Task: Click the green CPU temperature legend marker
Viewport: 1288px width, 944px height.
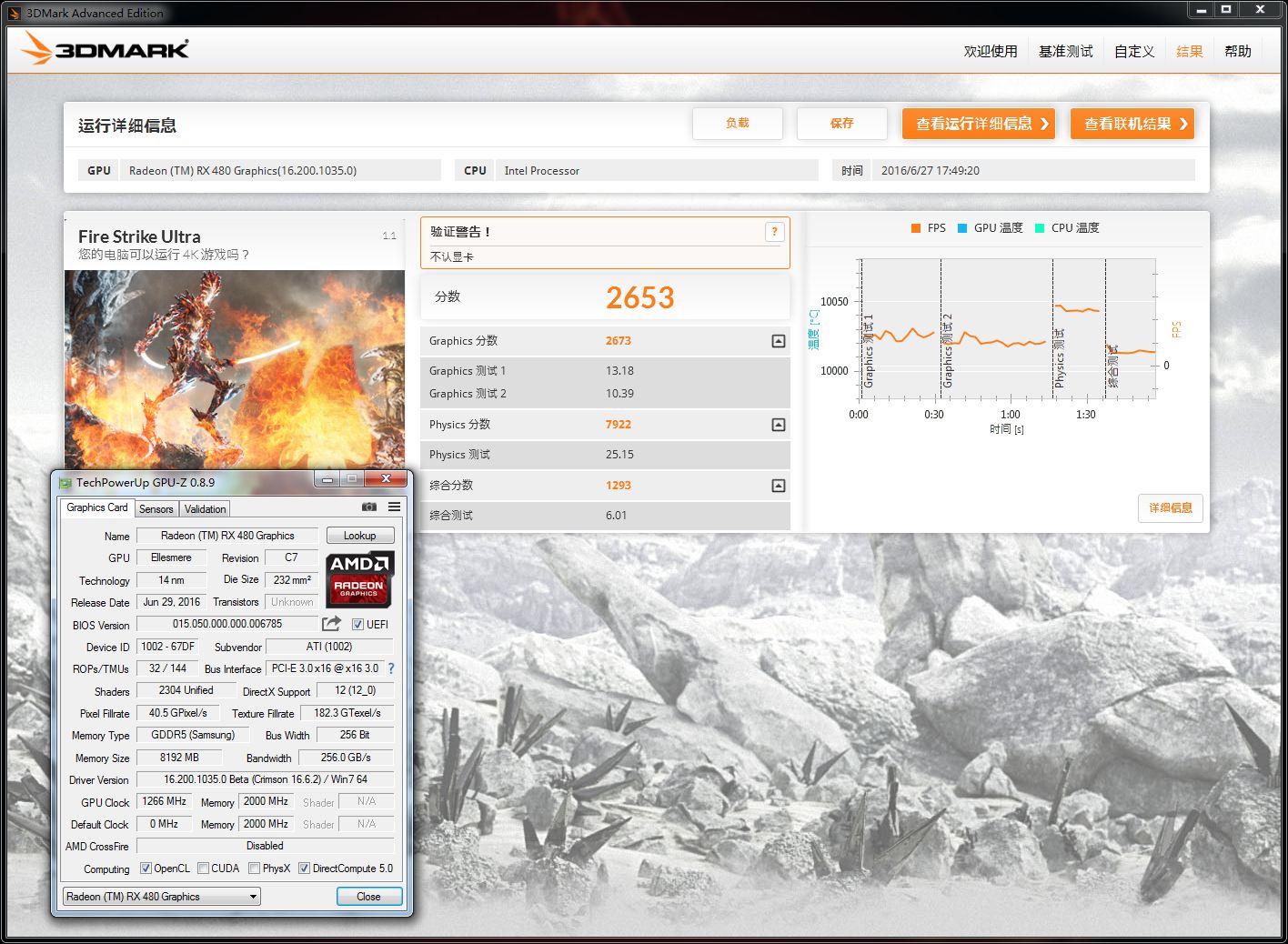Action: [x=1040, y=228]
